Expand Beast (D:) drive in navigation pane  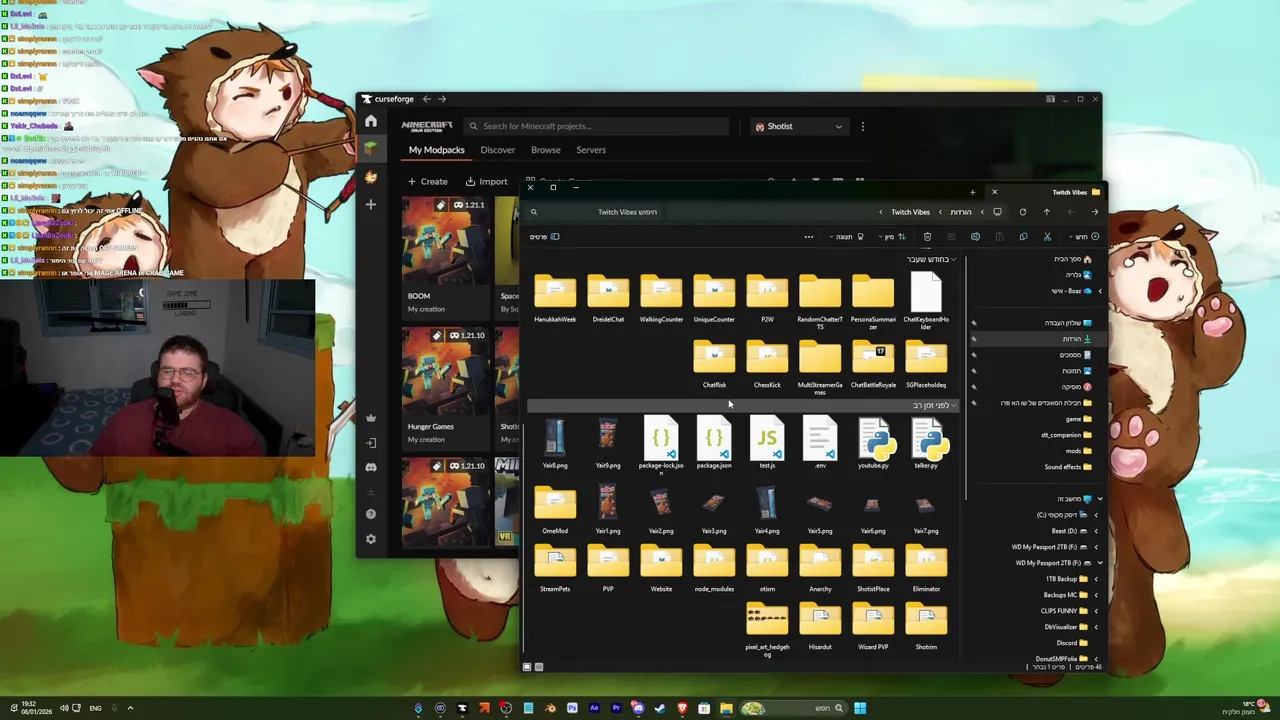(x=1095, y=531)
